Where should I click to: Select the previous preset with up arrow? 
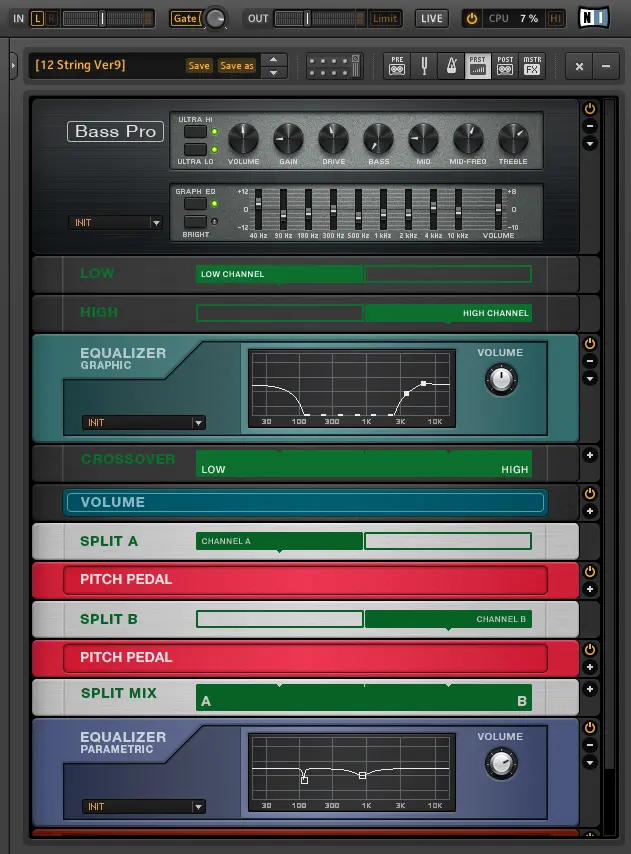(274, 59)
